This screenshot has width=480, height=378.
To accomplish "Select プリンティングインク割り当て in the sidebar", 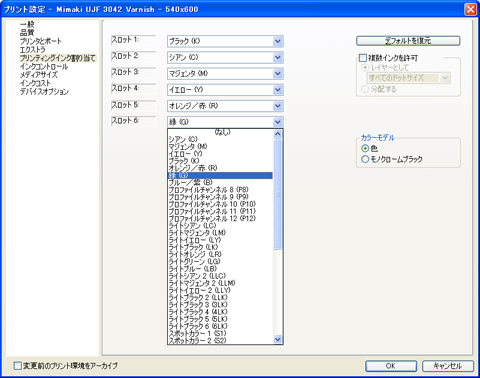I will coord(58,58).
